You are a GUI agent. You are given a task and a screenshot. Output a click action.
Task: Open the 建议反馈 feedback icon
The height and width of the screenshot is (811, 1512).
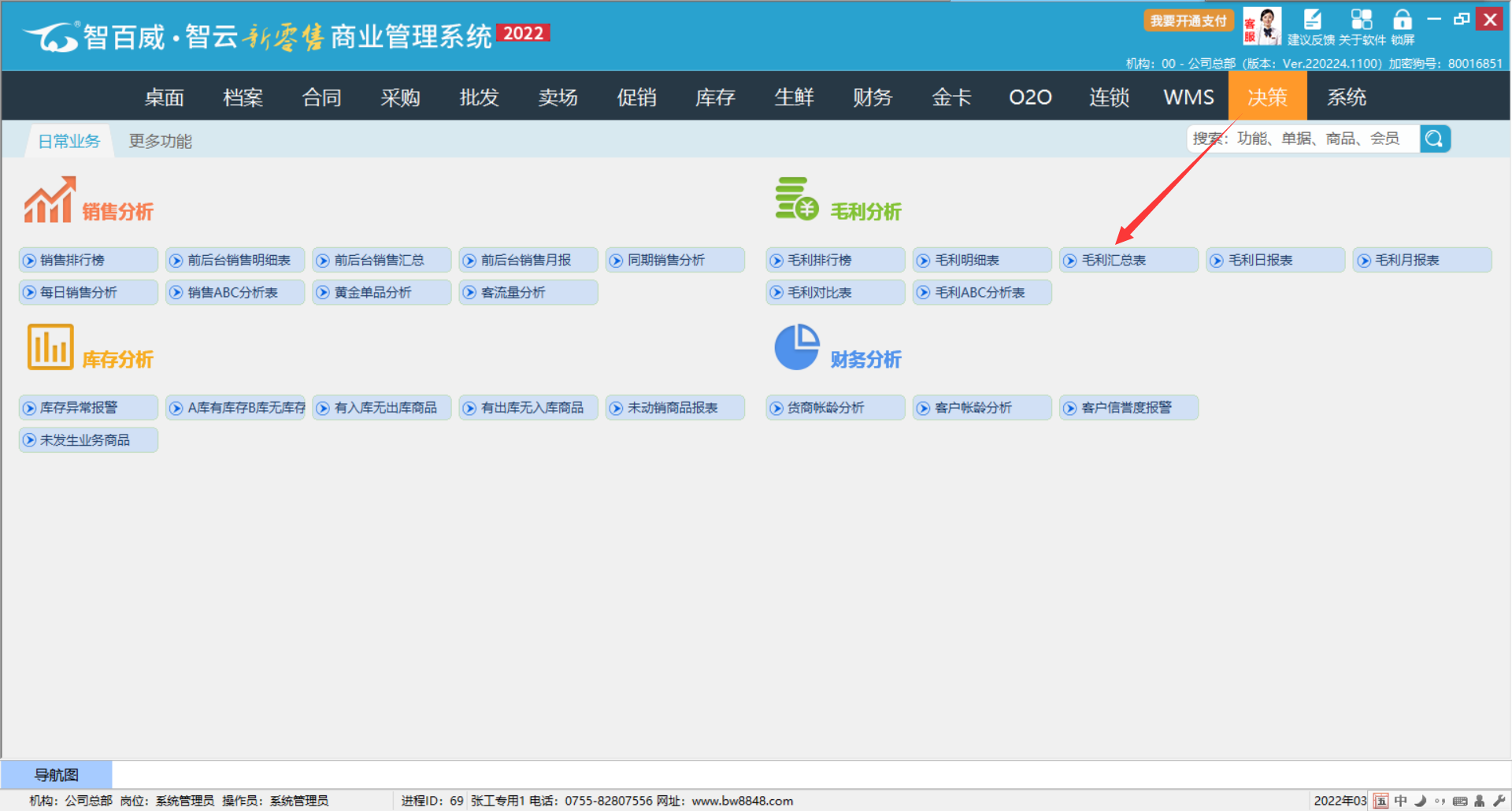point(1311,20)
